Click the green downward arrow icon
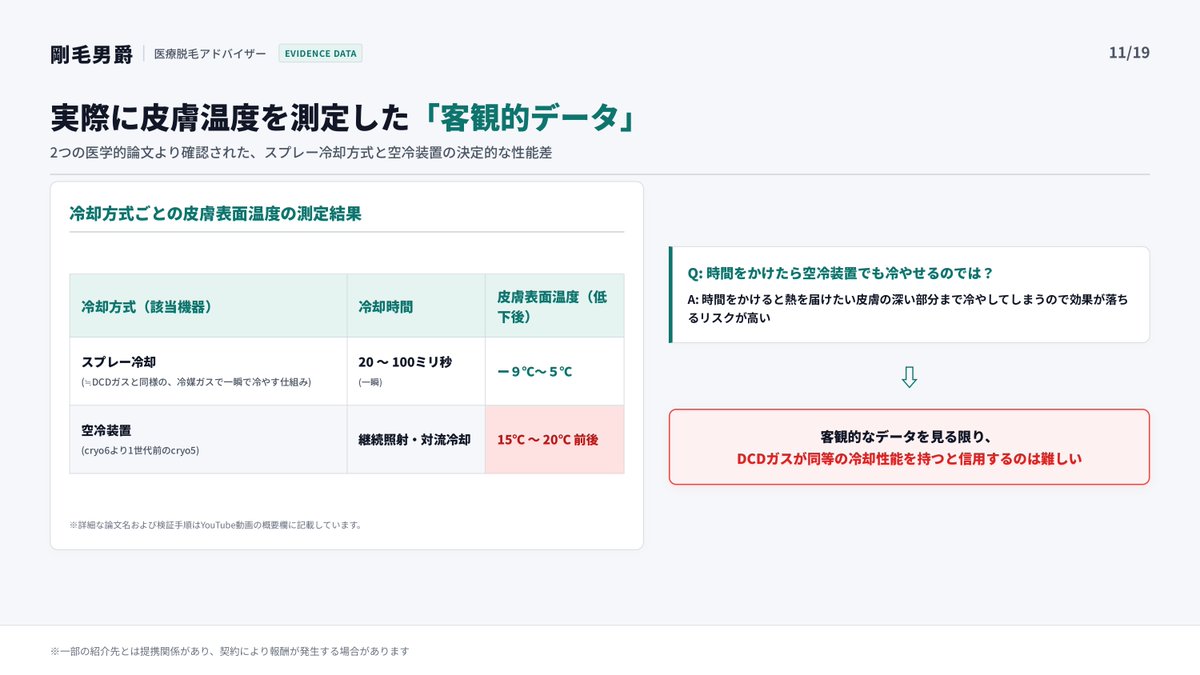 pos(909,377)
